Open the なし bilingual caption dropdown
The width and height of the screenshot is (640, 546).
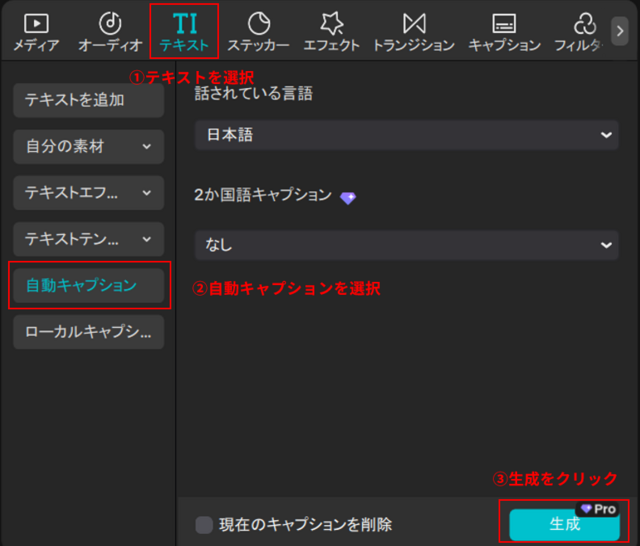tap(406, 243)
